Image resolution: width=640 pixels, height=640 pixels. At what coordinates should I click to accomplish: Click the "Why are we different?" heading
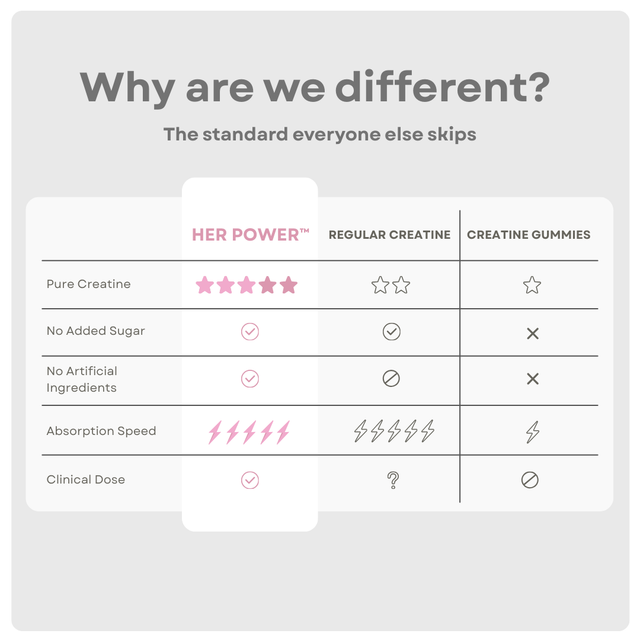point(315,87)
